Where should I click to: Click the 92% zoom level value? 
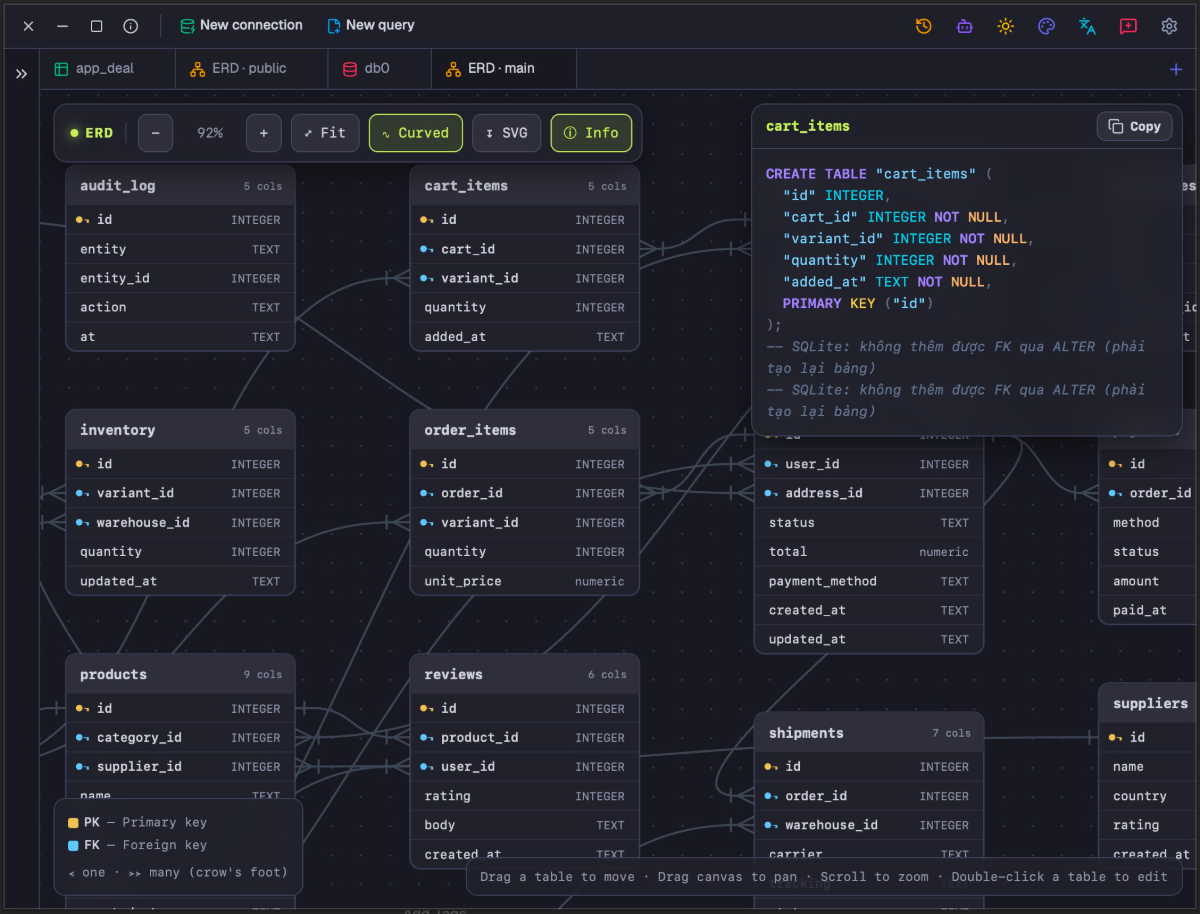click(210, 133)
